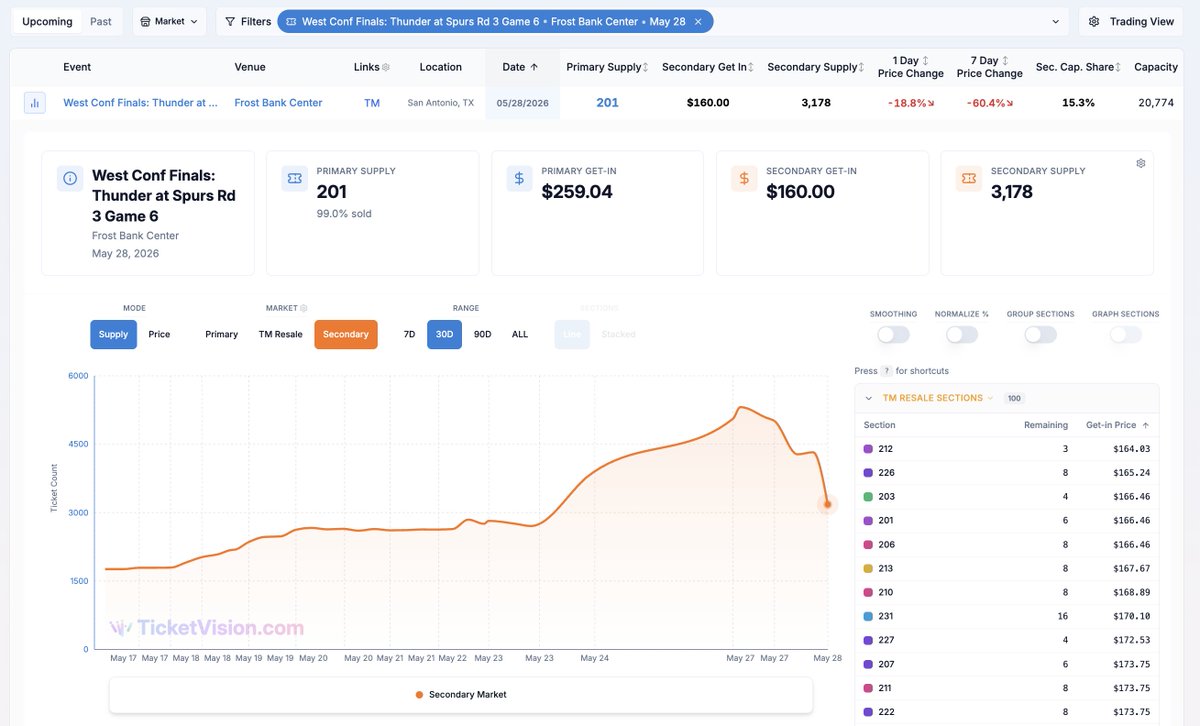Enable the Group Sections switch
The image size is (1200, 726).
point(1040,334)
